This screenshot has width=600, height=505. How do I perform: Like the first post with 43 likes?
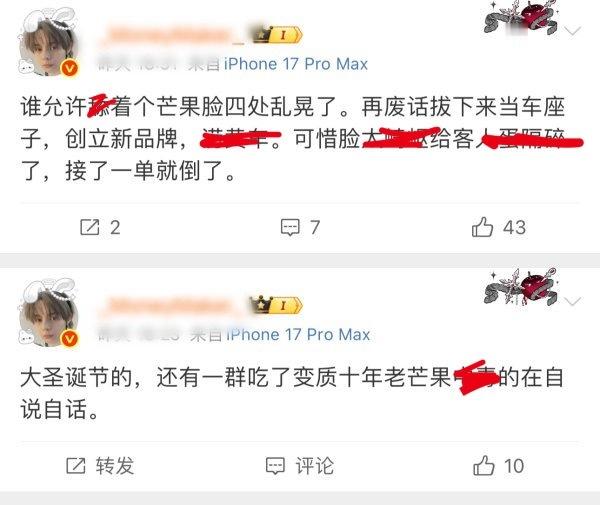pyautogui.click(x=482, y=226)
